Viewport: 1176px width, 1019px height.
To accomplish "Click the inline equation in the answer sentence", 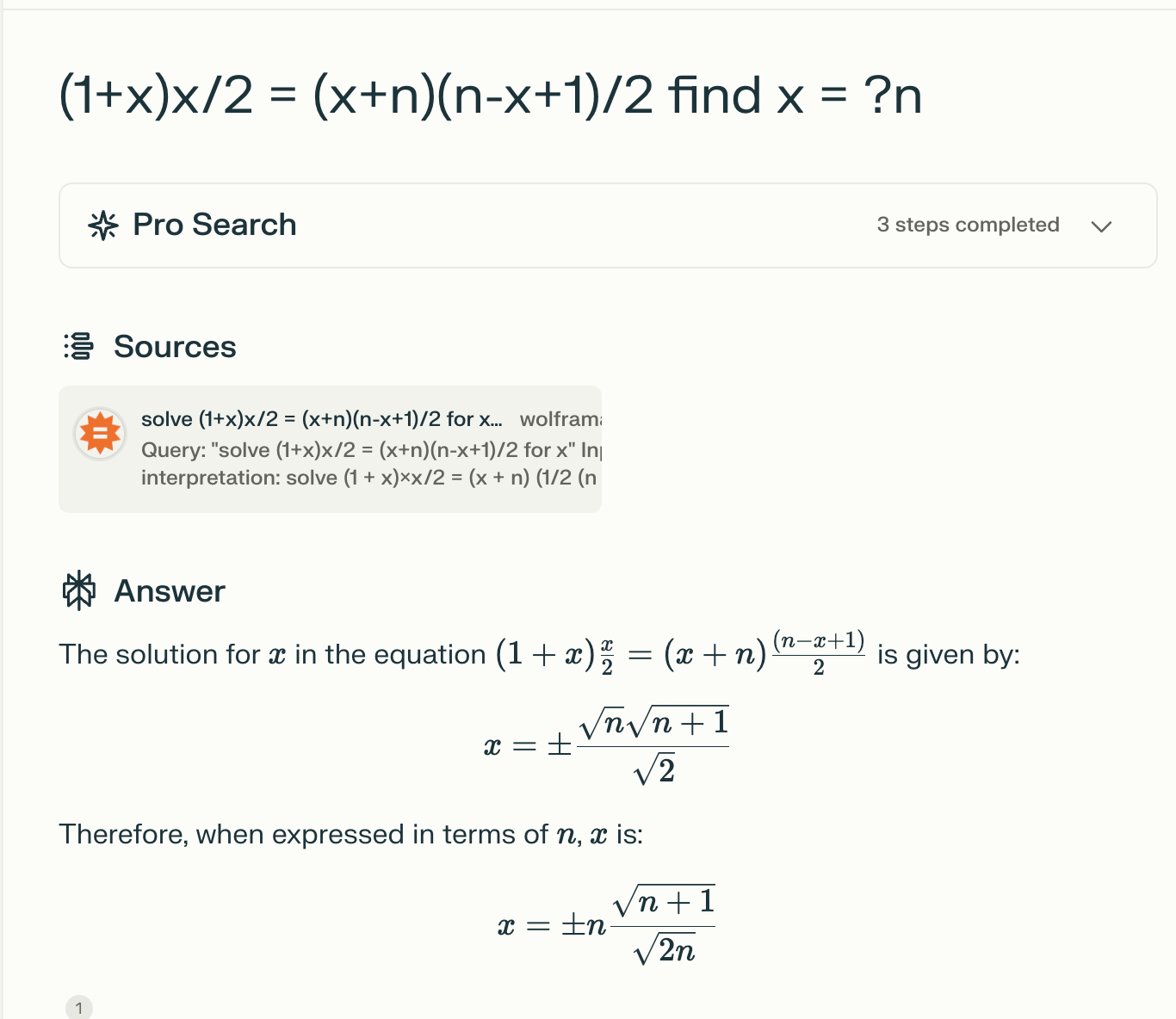I will tap(680, 654).
